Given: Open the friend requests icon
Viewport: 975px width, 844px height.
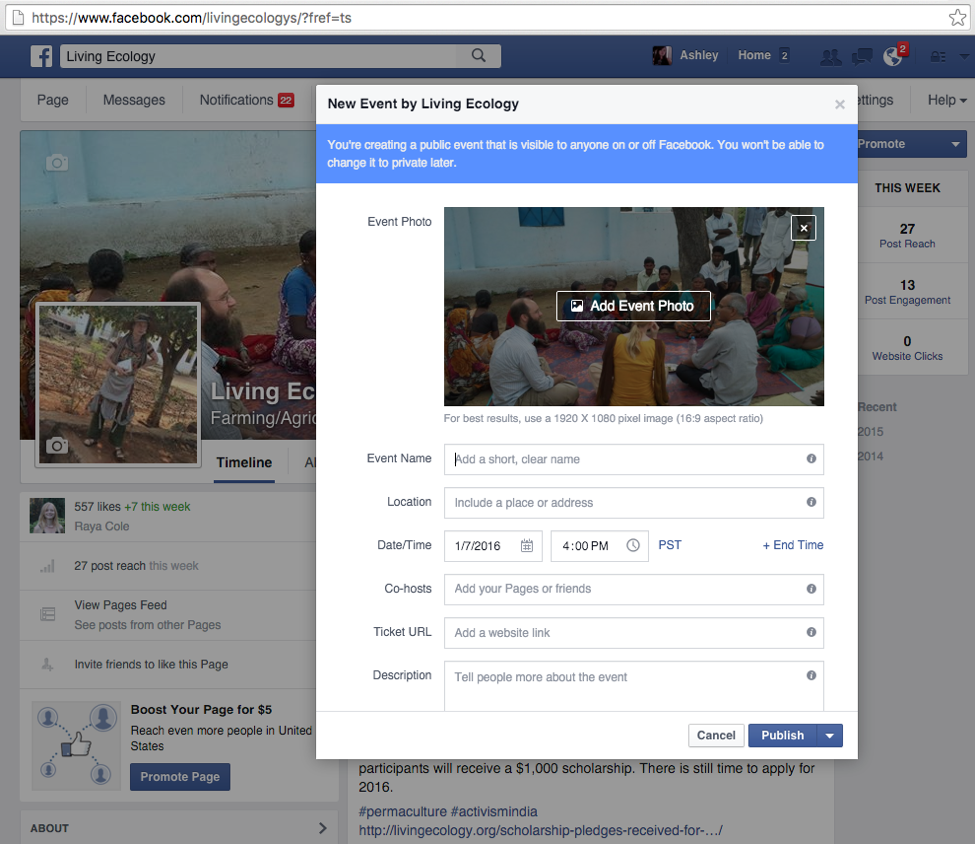Looking at the screenshot, I should click(830, 57).
